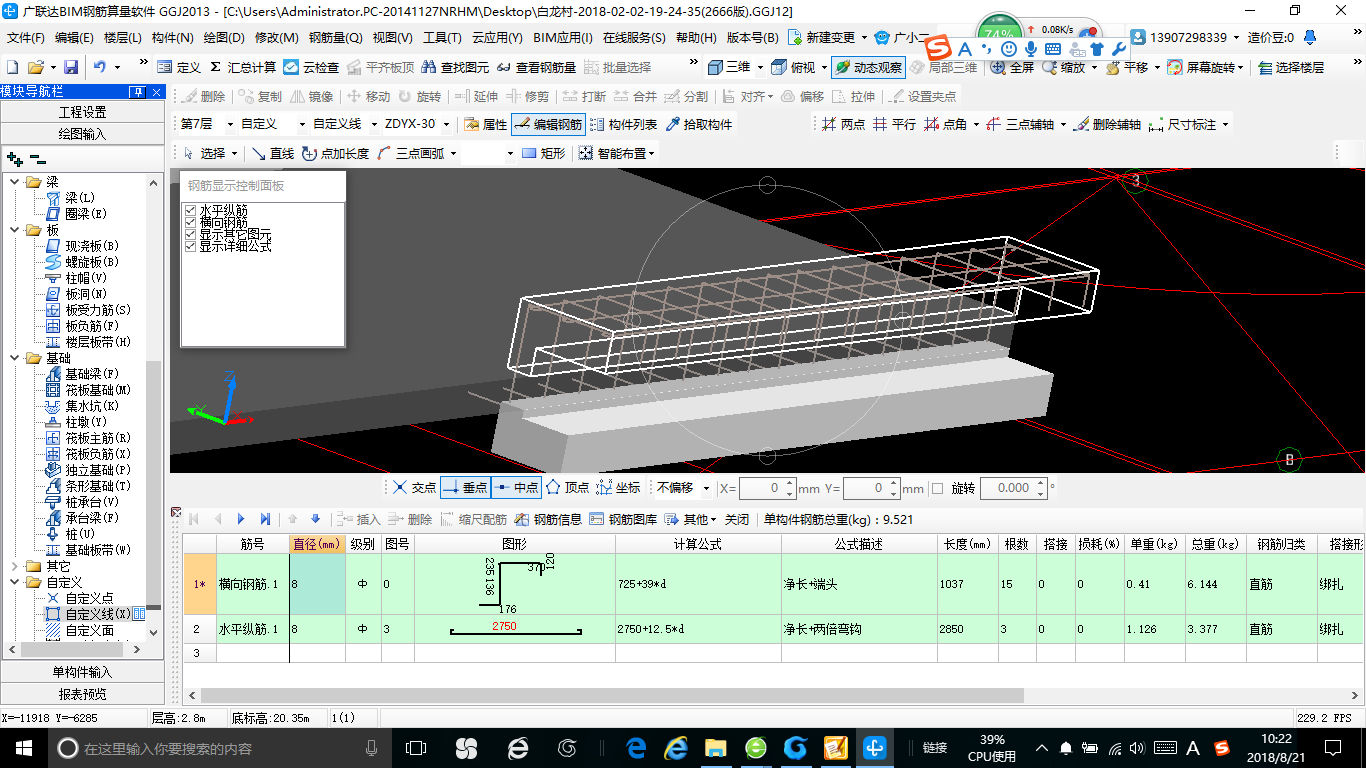The width and height of the screenshot is (1366, 768).
Task: Click the X coordinate input field
Action: pos(767,488)
